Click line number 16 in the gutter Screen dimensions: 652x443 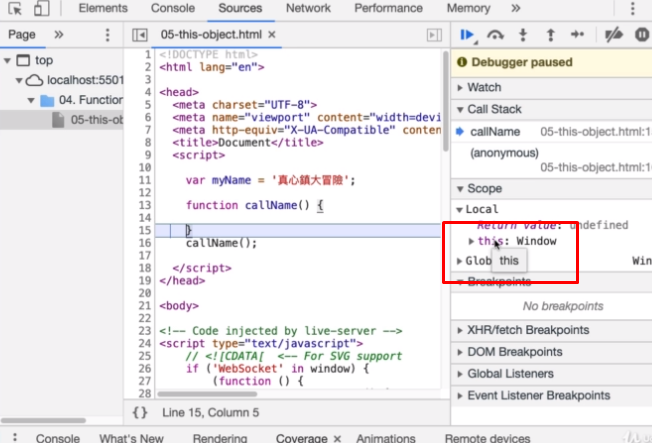tap(144, 243)
